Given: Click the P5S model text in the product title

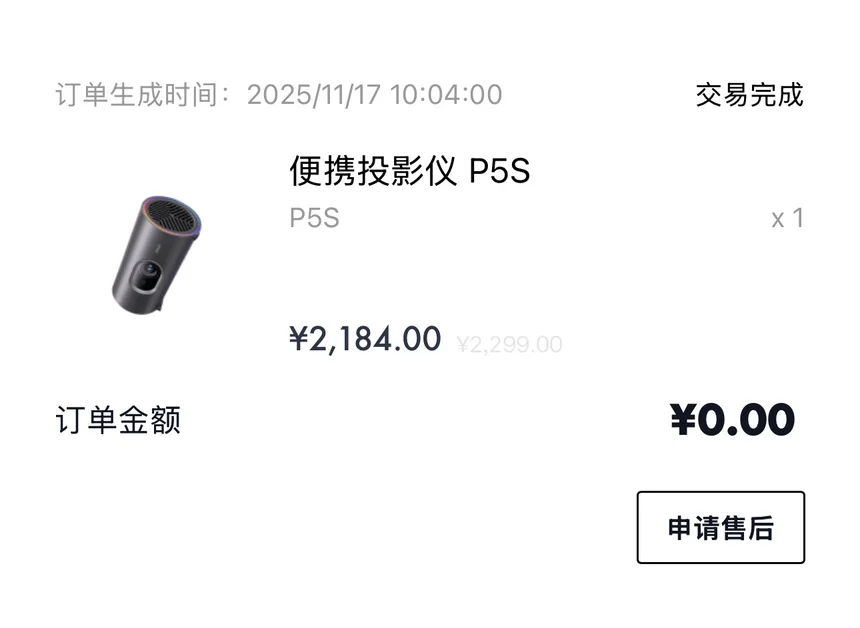Looking at the screenshot, I should tap(499, 171).
